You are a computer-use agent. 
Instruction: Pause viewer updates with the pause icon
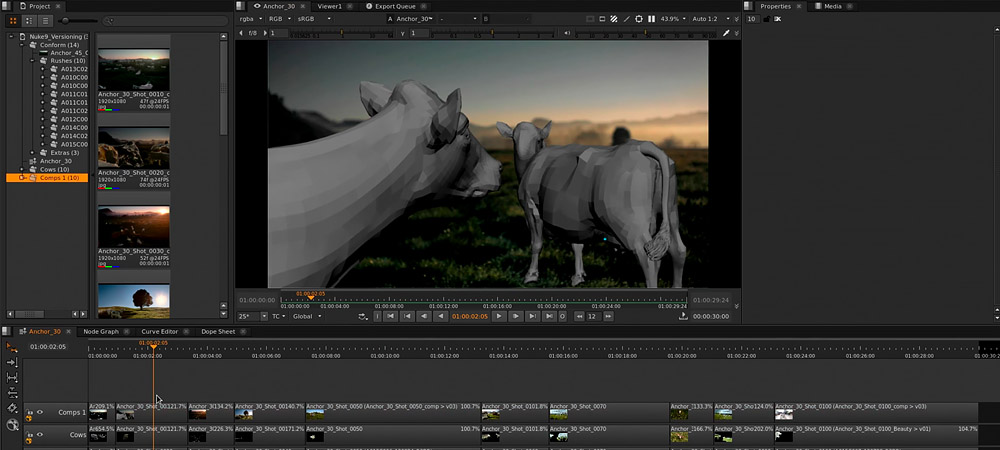click(652, 19)
